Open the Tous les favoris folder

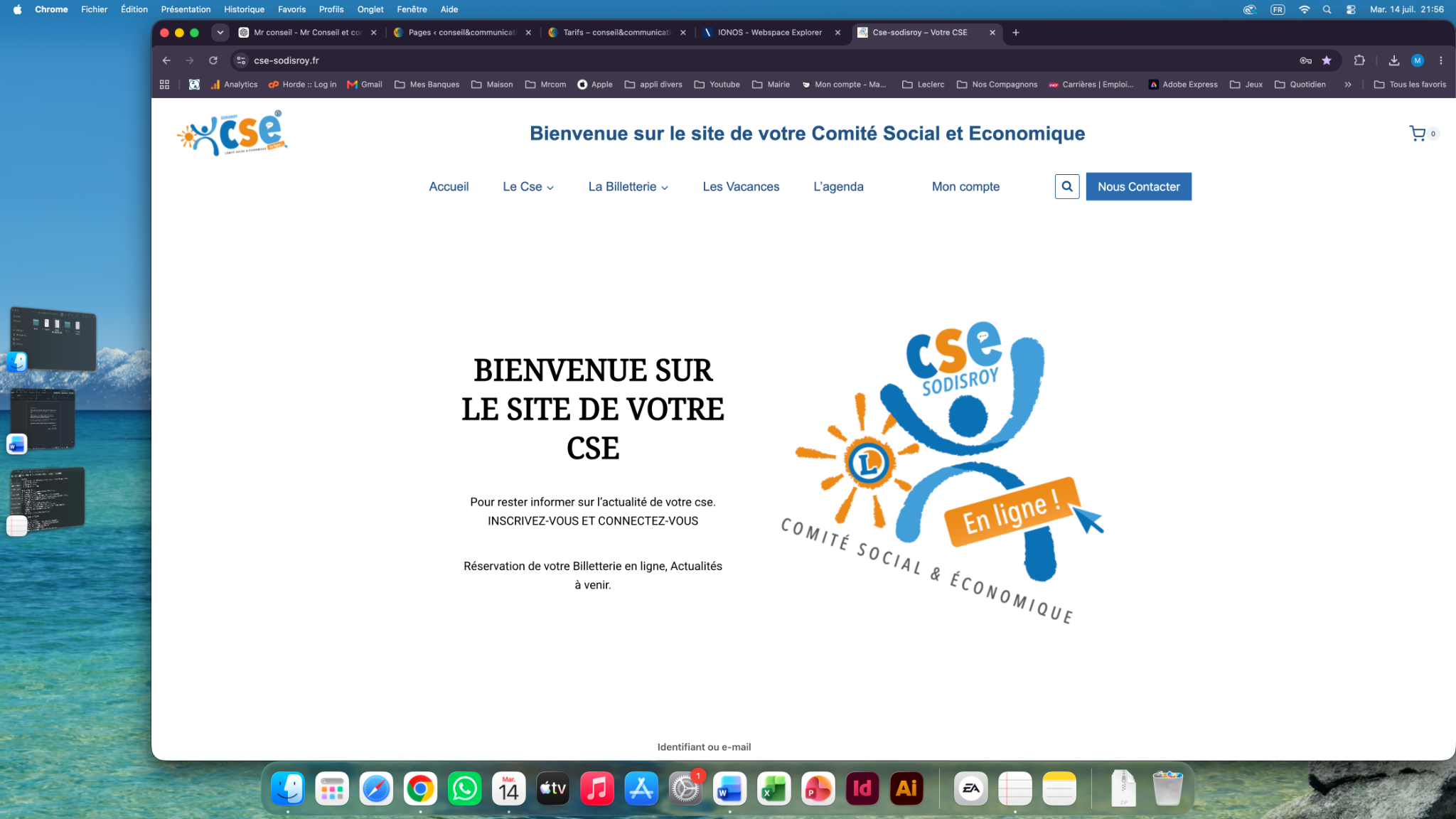pos(1410,84)
